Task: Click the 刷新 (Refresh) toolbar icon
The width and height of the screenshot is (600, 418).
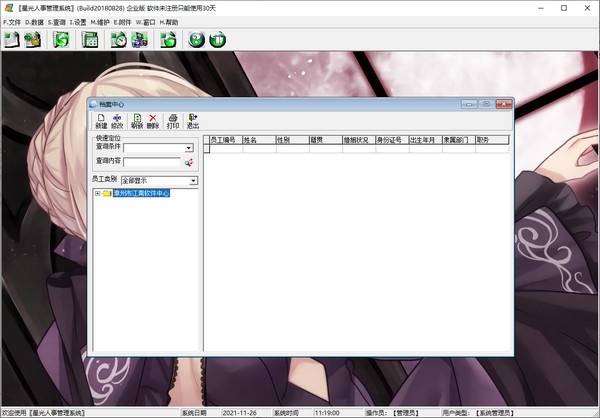Action: (136, 121)
